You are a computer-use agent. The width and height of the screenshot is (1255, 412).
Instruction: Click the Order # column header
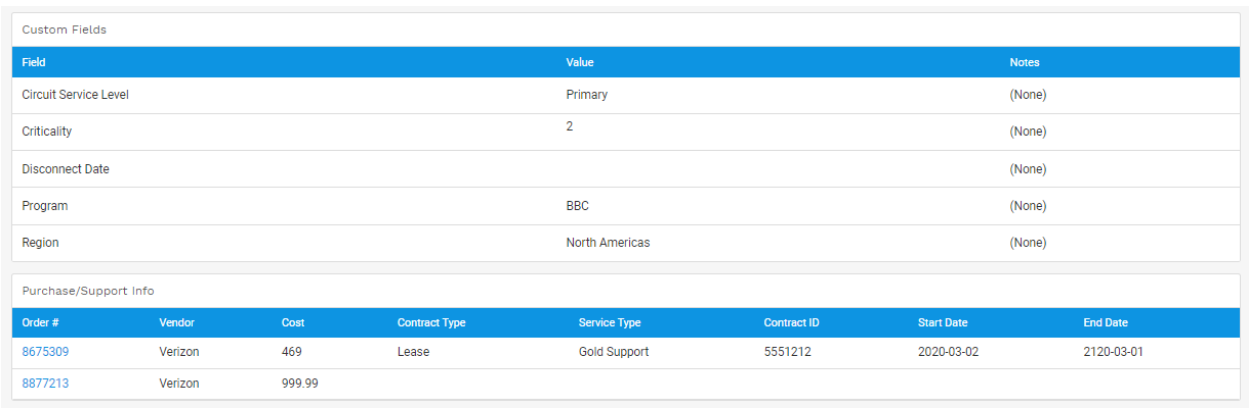(39, 323)
